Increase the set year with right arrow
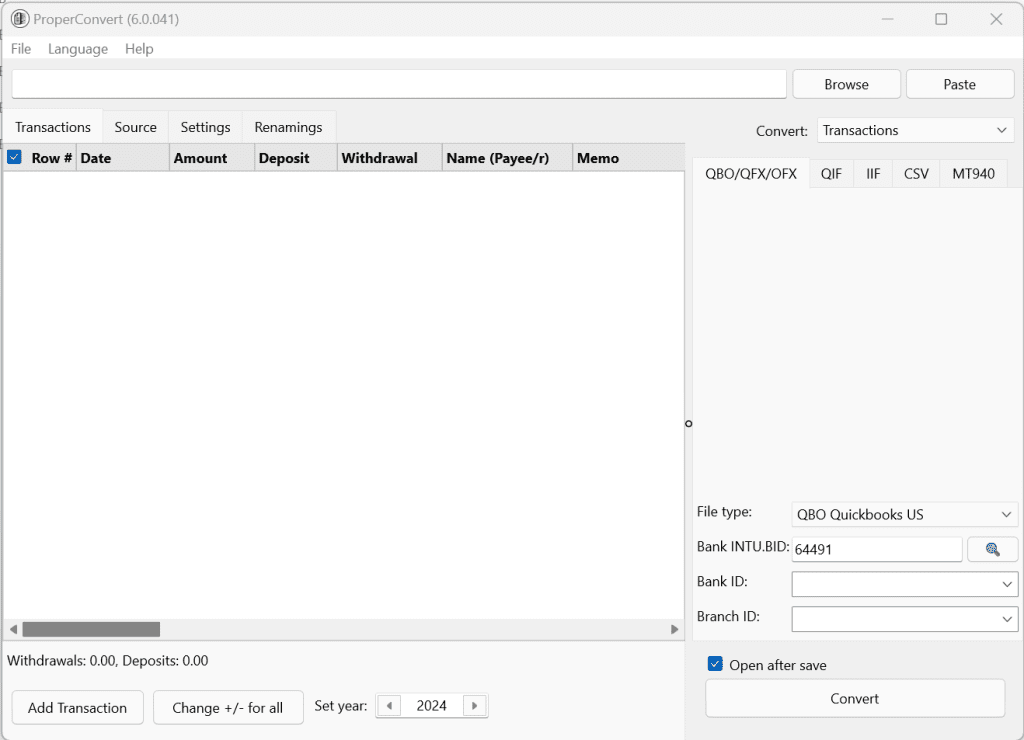Screen dimensions: 1024x740 click(474, 706)
